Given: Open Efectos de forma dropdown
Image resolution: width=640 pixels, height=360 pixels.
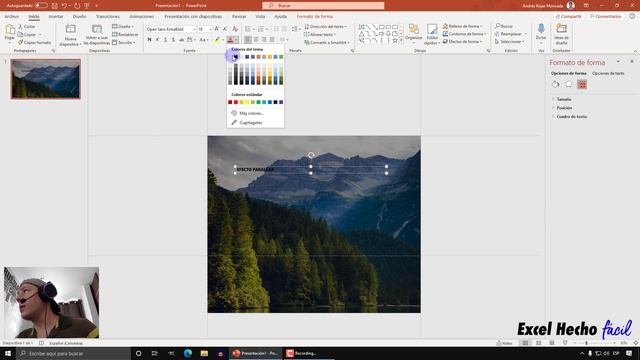Looking at the screenshot, I should point(463,42).
